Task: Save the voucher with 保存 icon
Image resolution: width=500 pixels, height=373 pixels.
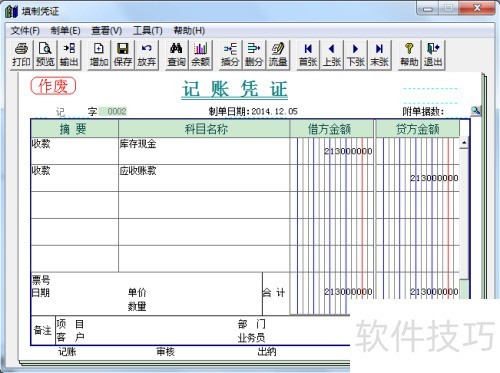Action: (x=123, y=55)
